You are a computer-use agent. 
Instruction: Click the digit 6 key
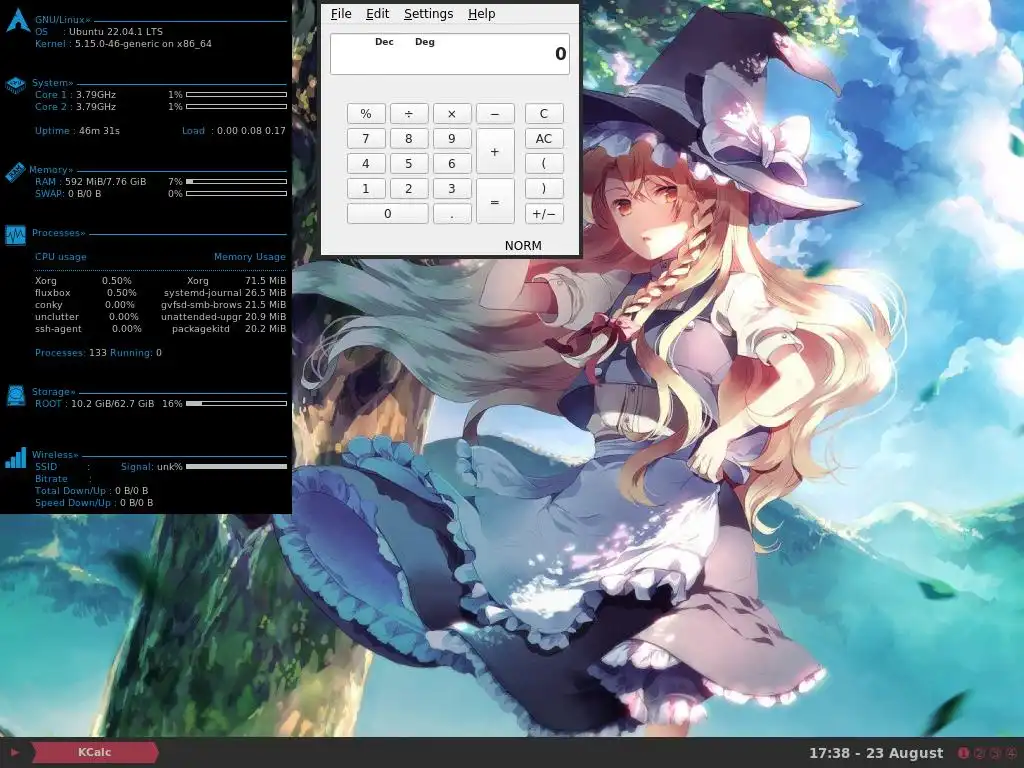click(x=452, y=163)
